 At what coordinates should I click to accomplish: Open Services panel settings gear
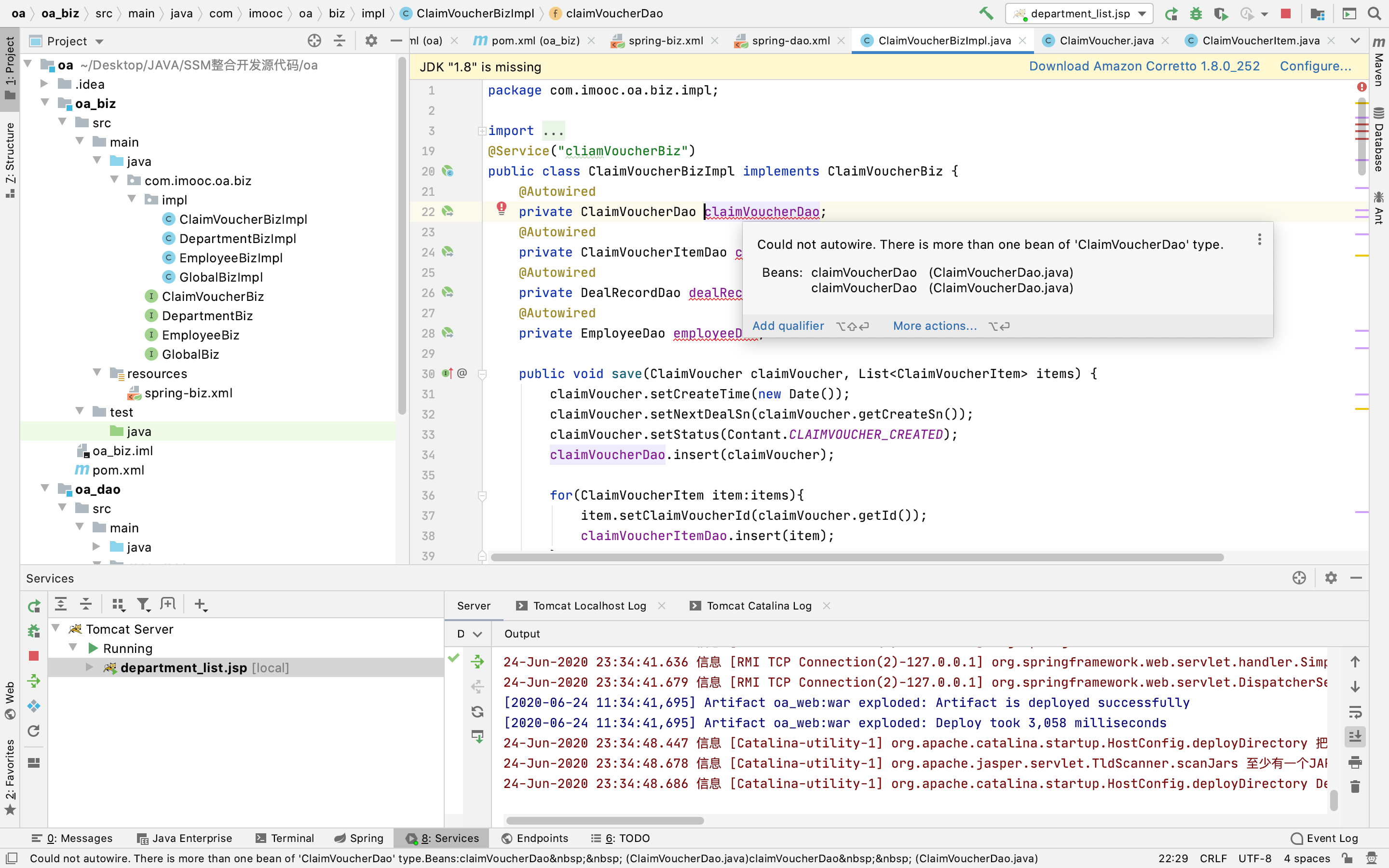click(x=1331, y=578)
